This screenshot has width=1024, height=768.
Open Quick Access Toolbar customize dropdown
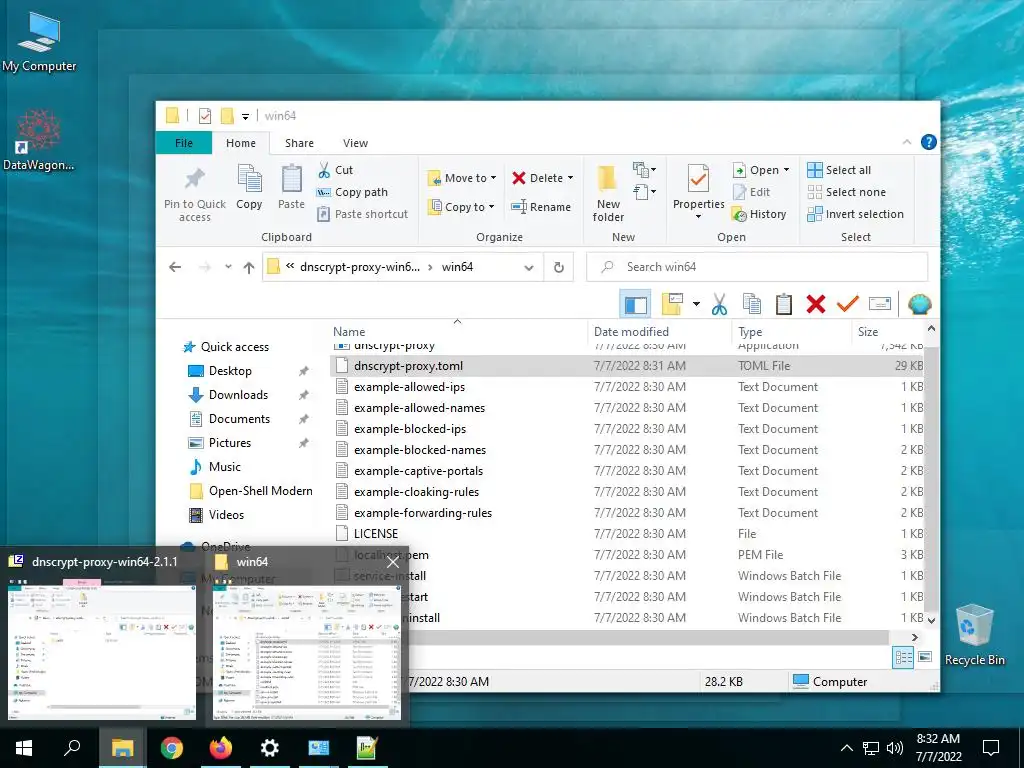[x=246, y=117]
